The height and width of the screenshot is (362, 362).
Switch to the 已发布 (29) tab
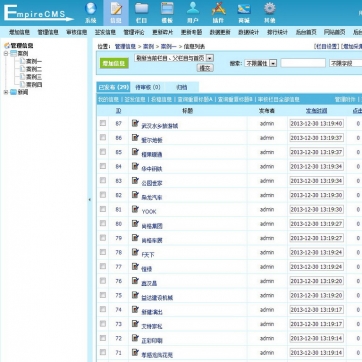coord(113,87)
